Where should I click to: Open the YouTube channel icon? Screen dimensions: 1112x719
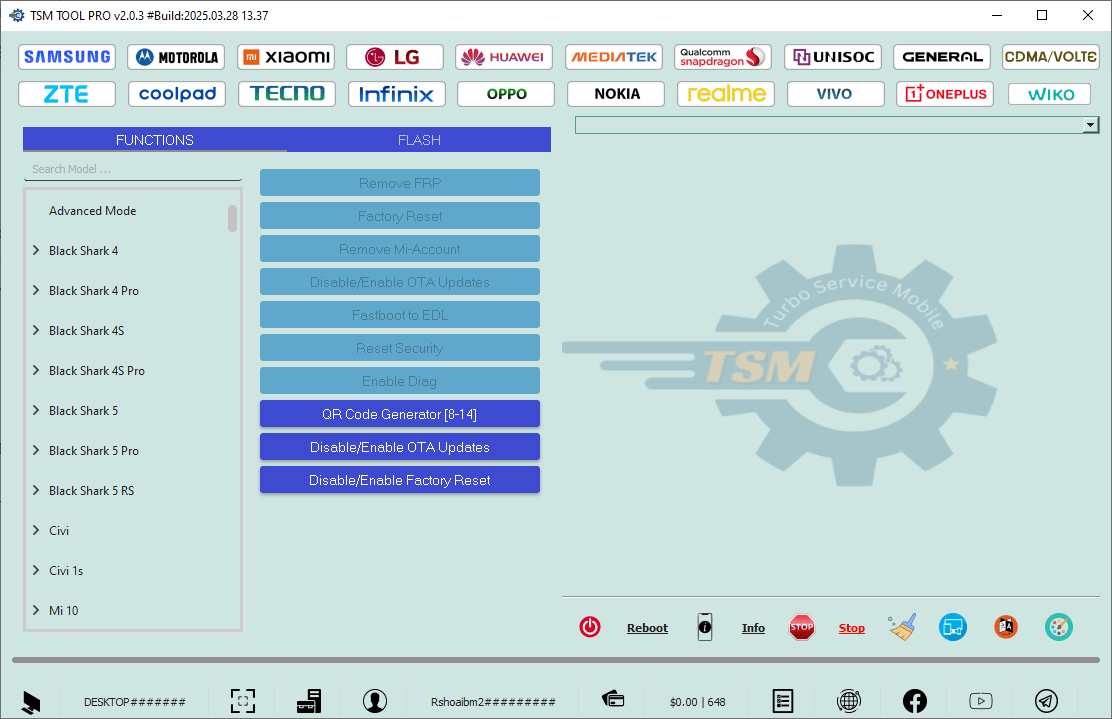pos(981,701)
